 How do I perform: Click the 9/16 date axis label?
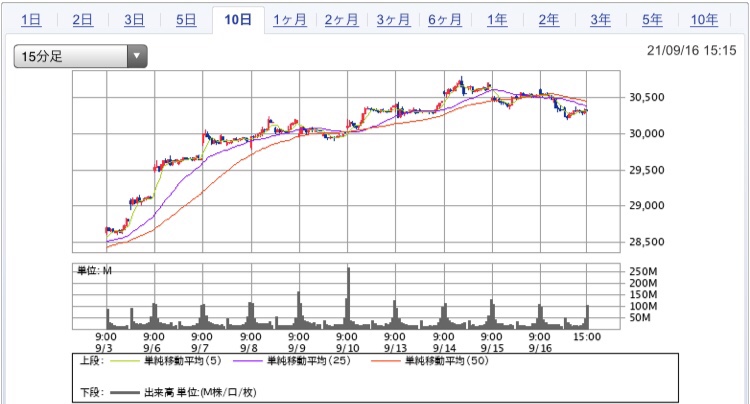pyautogui.click(x=540, y=348)
